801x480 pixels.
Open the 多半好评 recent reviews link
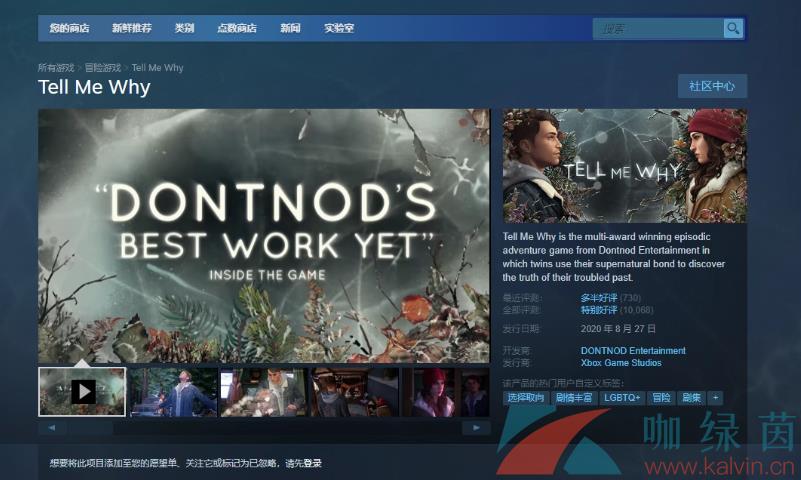pos(599,298)
